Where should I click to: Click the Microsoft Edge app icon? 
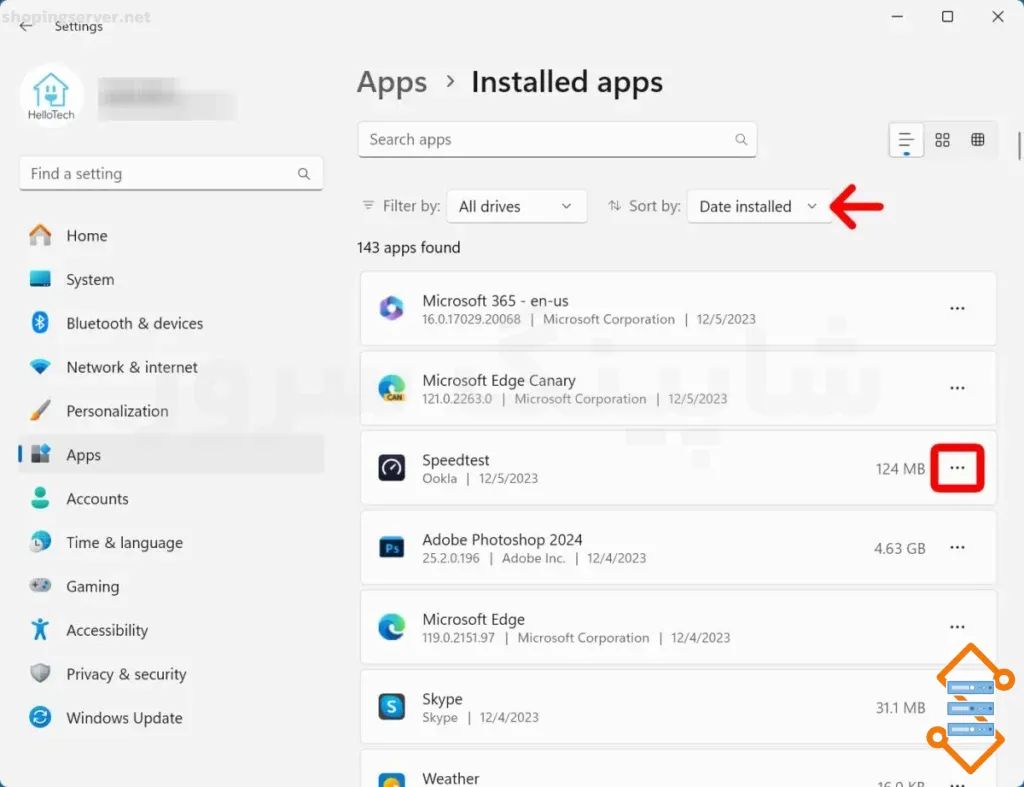tap(391, 627)
